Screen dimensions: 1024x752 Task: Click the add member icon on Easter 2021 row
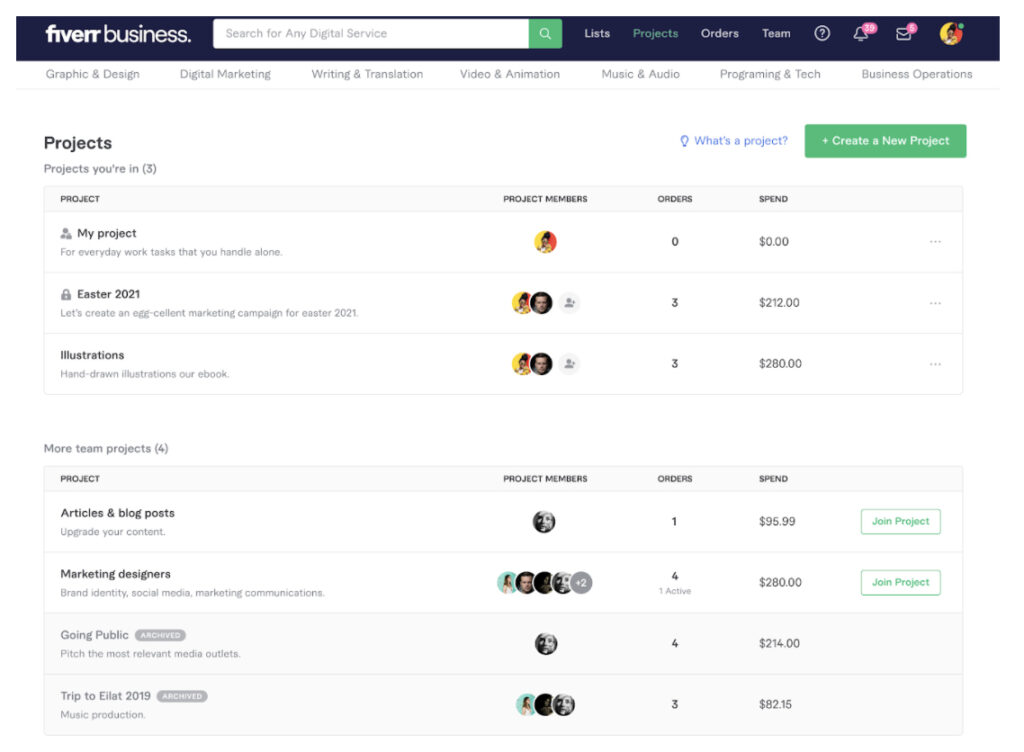click(569, 303)
